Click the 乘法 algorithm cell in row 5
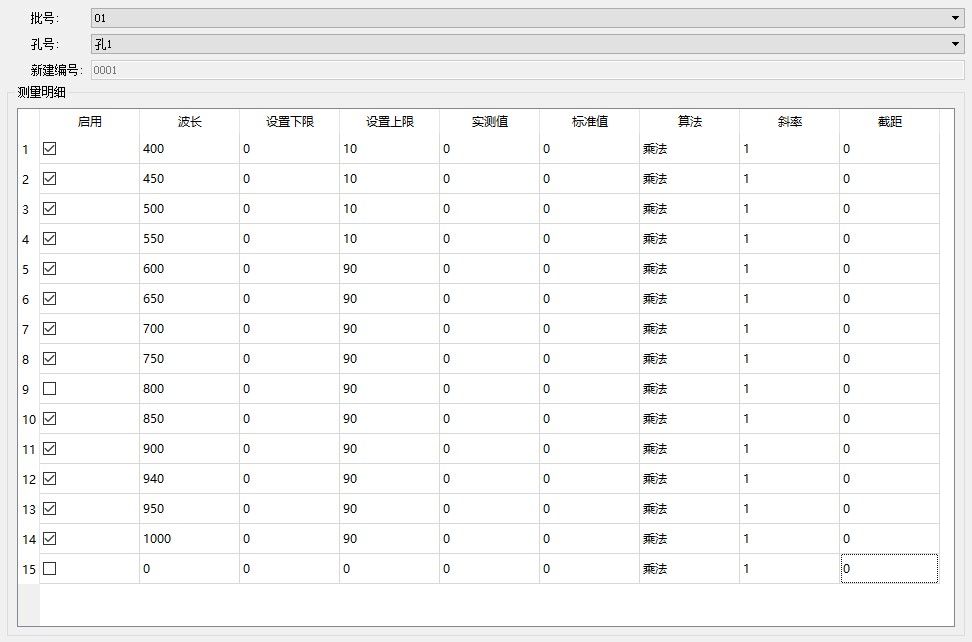This screenshot has height=642, width=972. pyautogui.click(x=689, y=269)
